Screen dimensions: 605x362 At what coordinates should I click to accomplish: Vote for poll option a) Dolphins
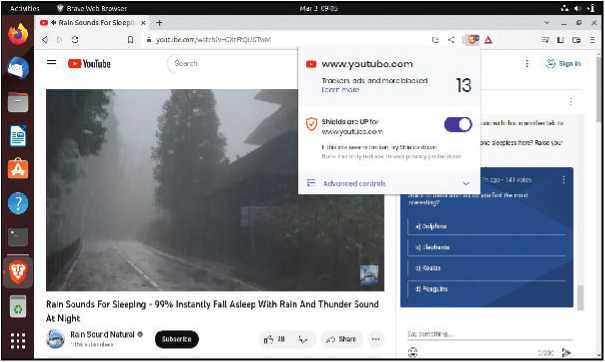487,227
